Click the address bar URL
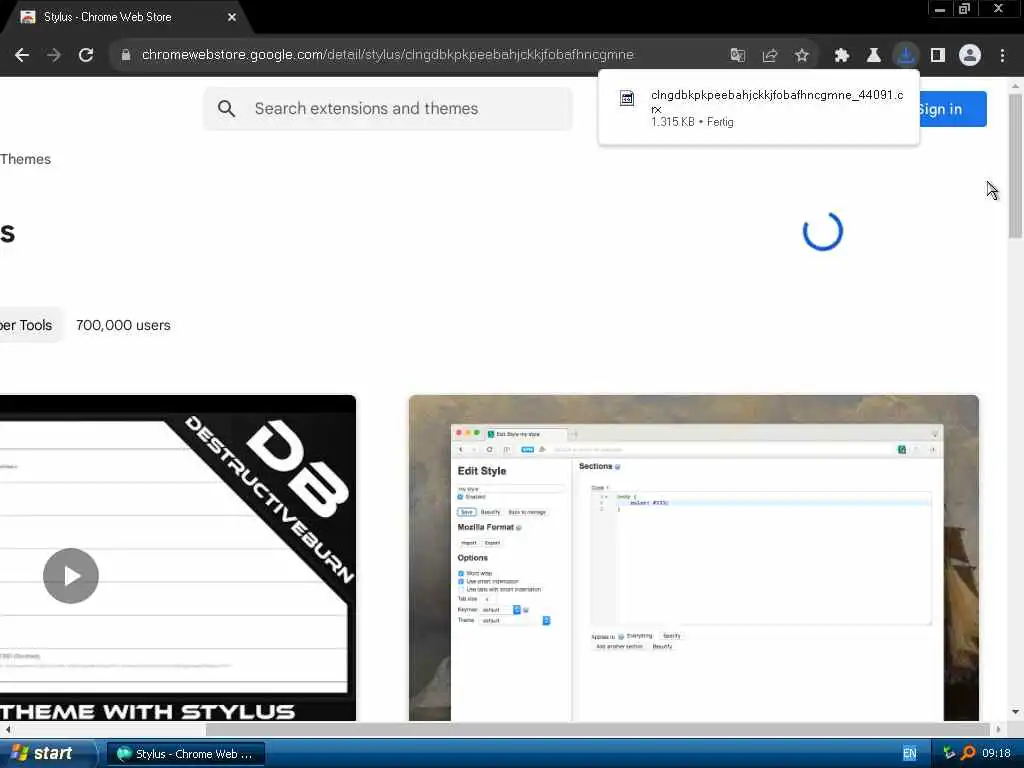1024x768 pixels. pos(387,55)
